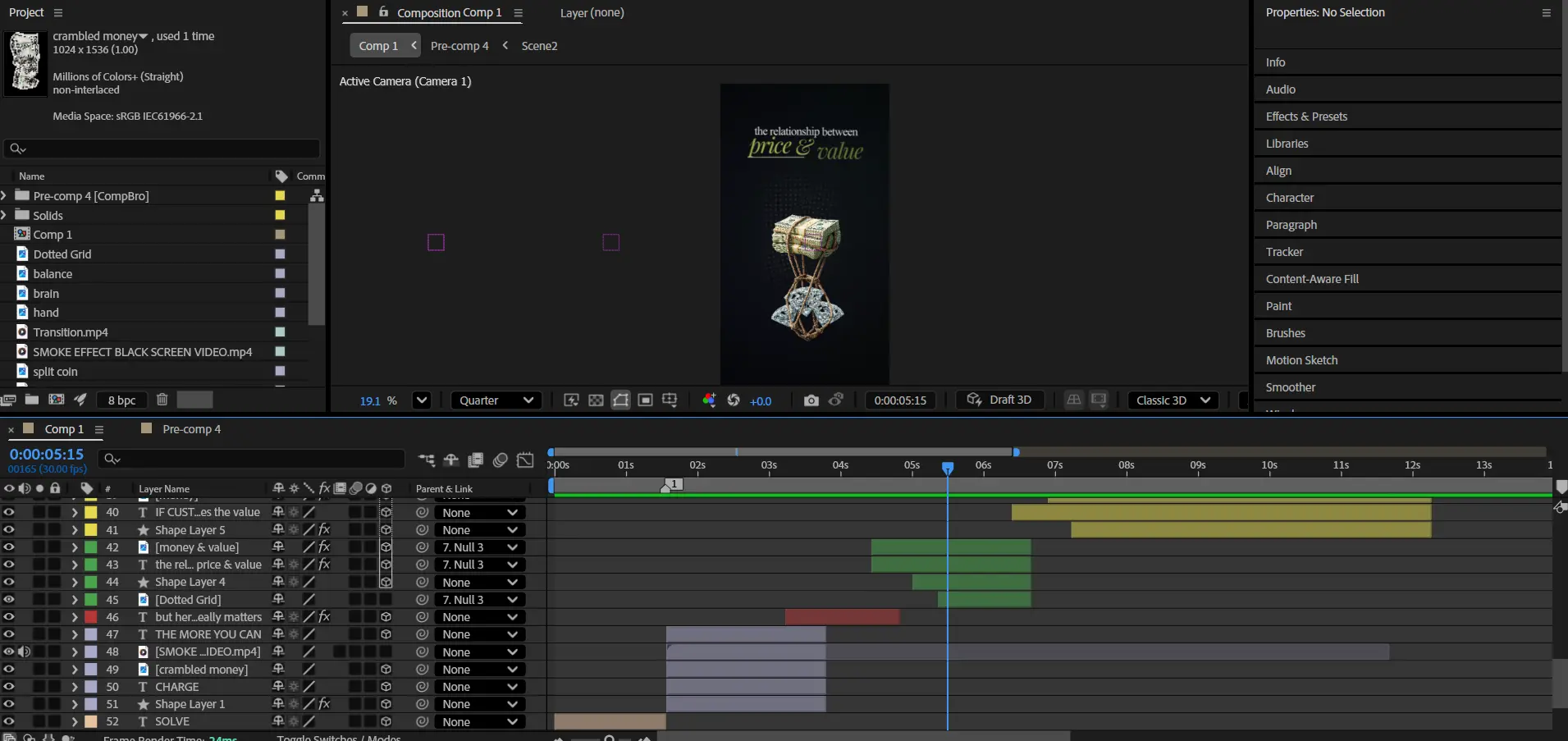1568x741 pixels.
Task: Expand the Pre-comp 4 [CompBro] folder
Action: coord(5,196)
